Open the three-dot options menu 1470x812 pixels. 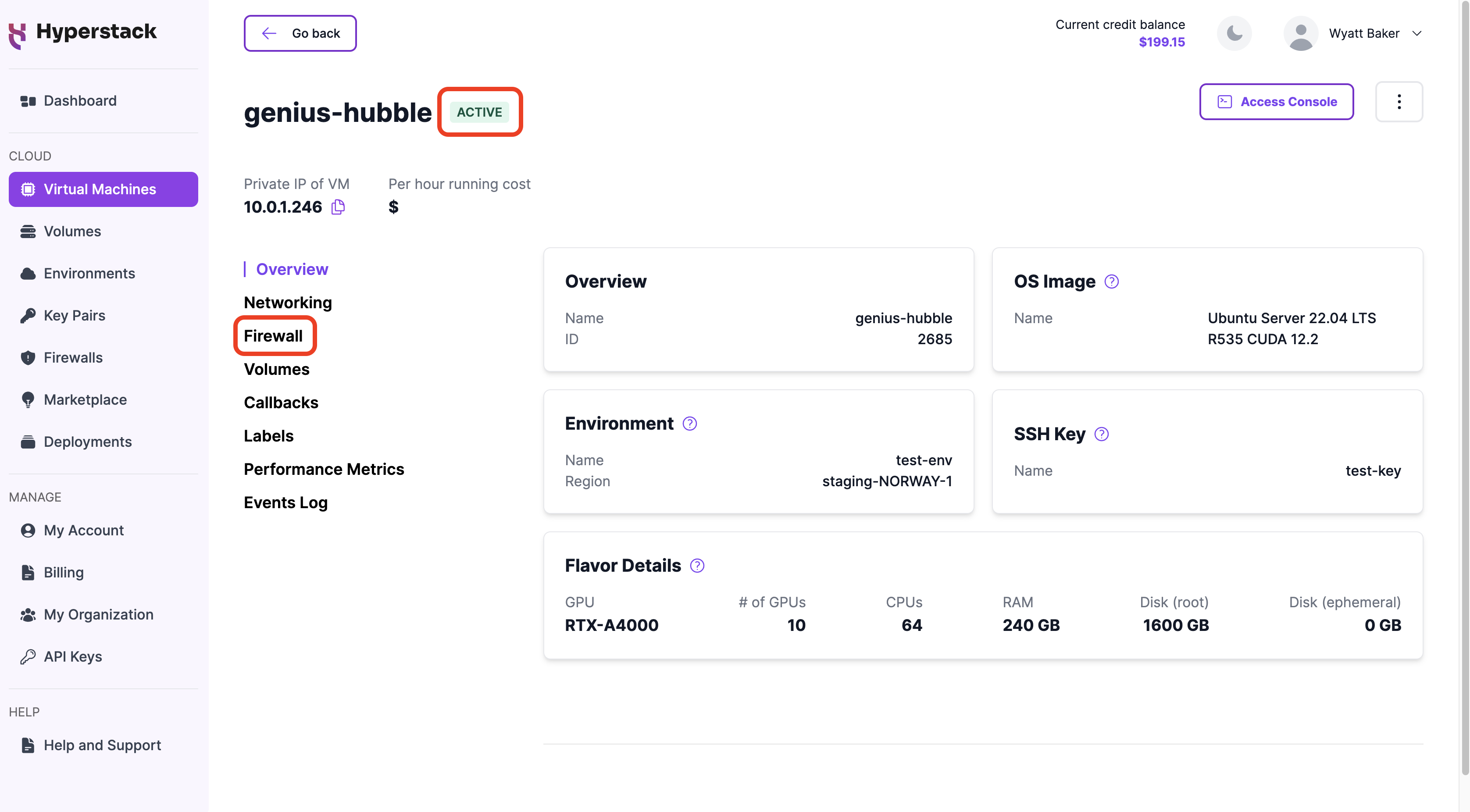(1398, 101)
